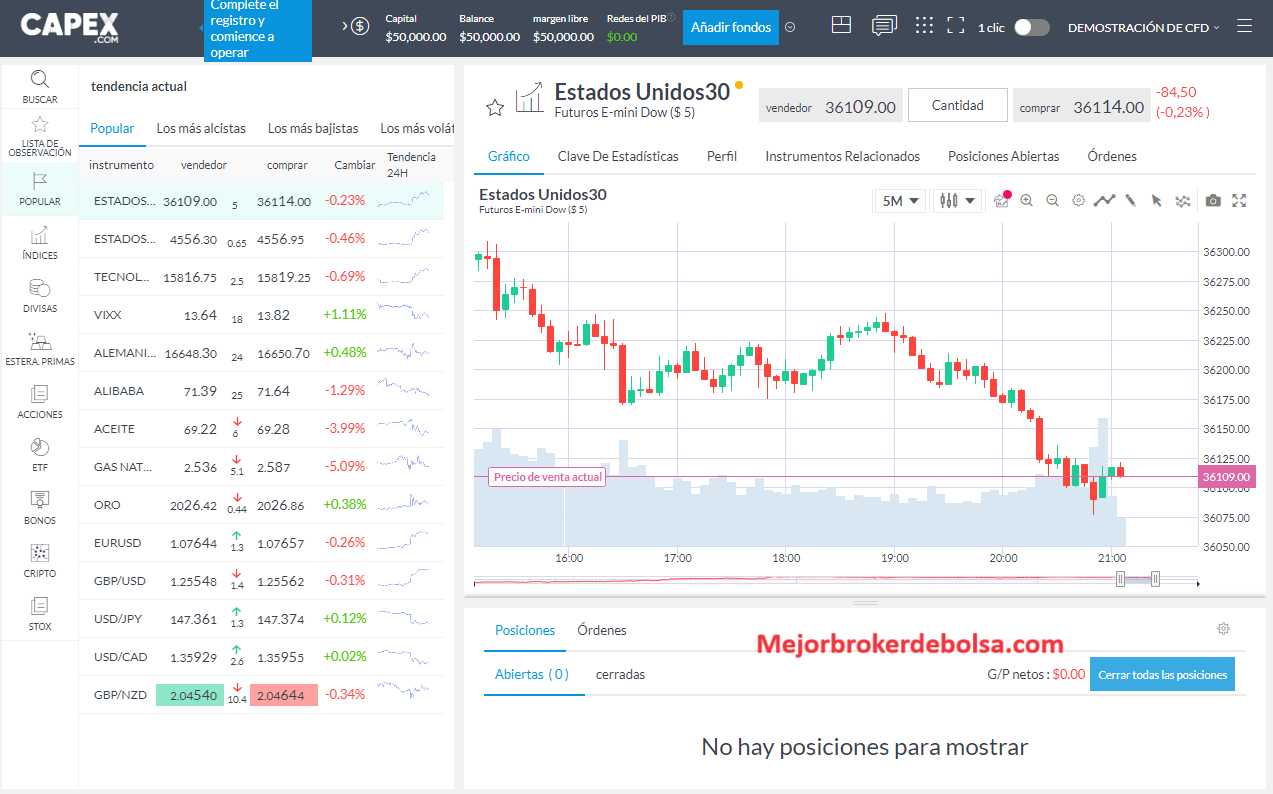Viewport: 1273px width, 794px height.
Task: Click GBP/NZD sell price 2.04540
Action: pyautogui.click(x=190, y=695)
